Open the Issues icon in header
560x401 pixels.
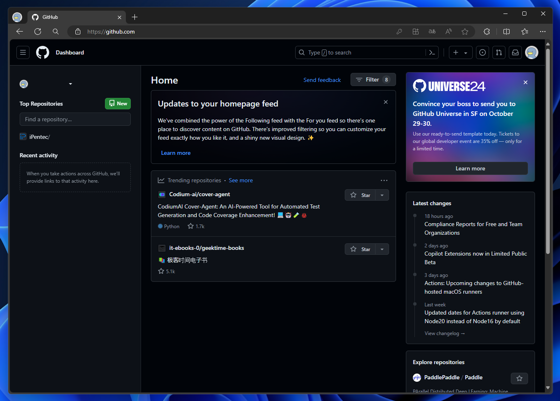[482, 52]
